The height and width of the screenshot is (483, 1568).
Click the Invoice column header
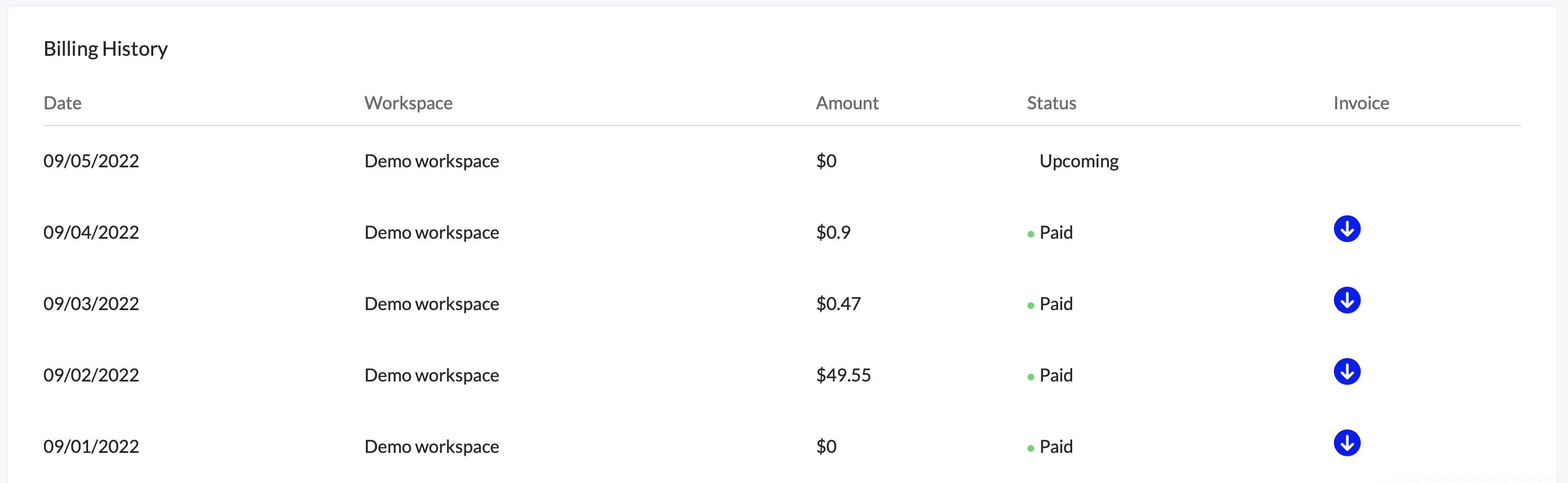1360,103
